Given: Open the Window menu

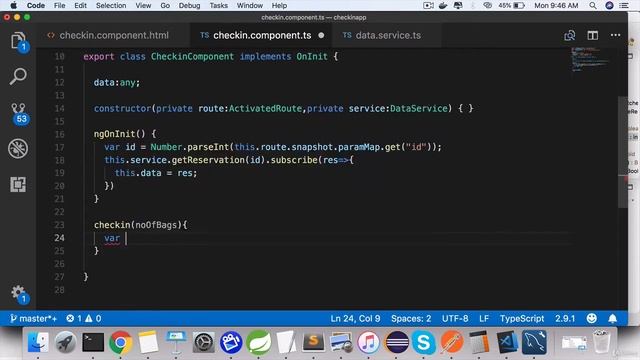Looking at the screenshot, I should click(250, 5).
